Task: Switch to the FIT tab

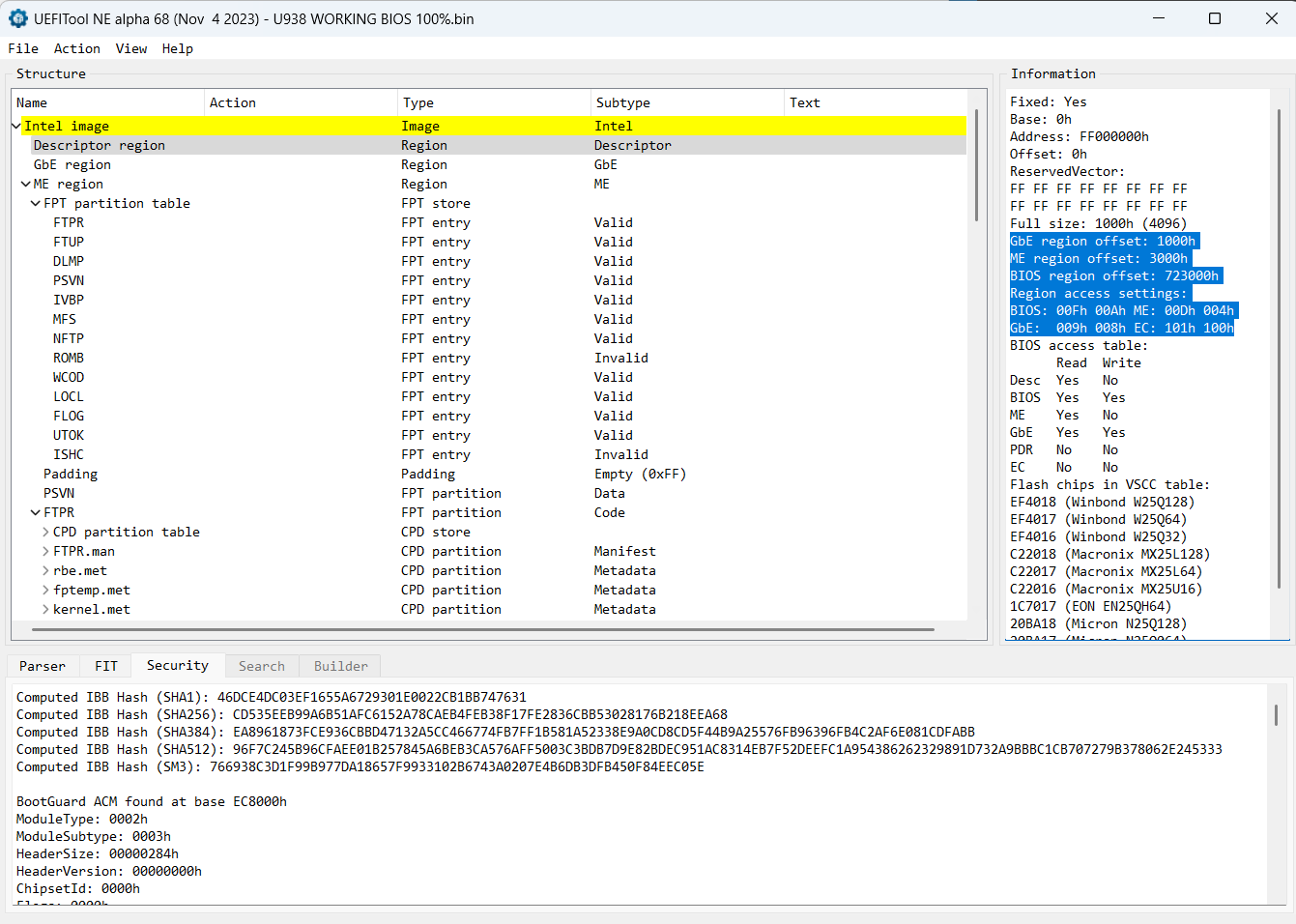Action: click(106, 666)
